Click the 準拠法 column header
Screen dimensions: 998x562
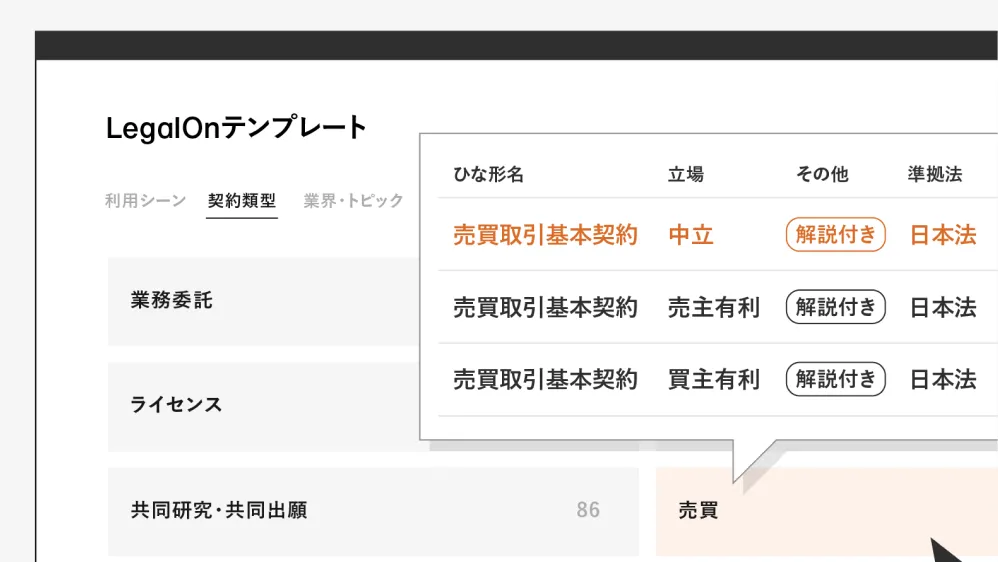point(934,175)
